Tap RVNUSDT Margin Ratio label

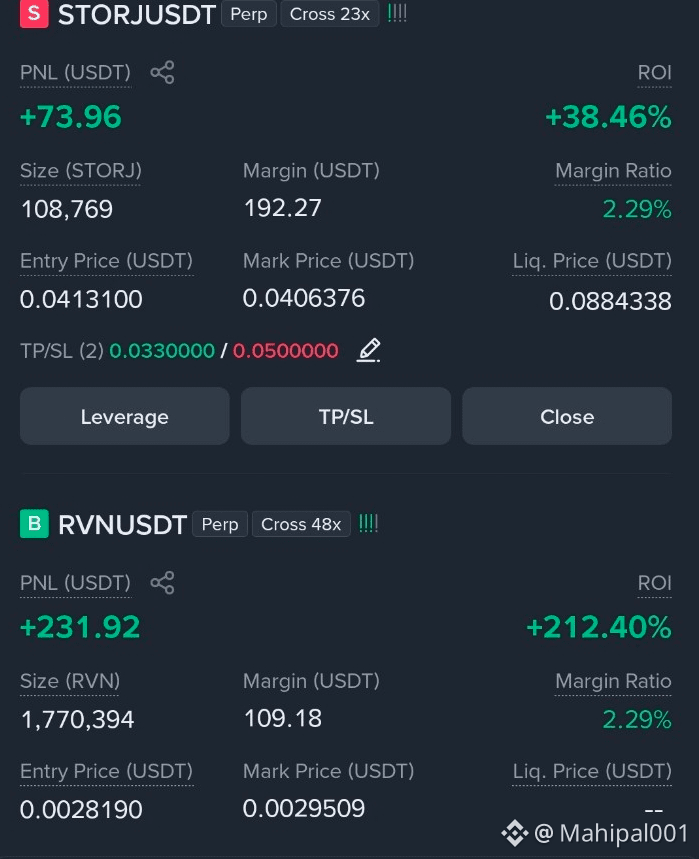point(613,682)
